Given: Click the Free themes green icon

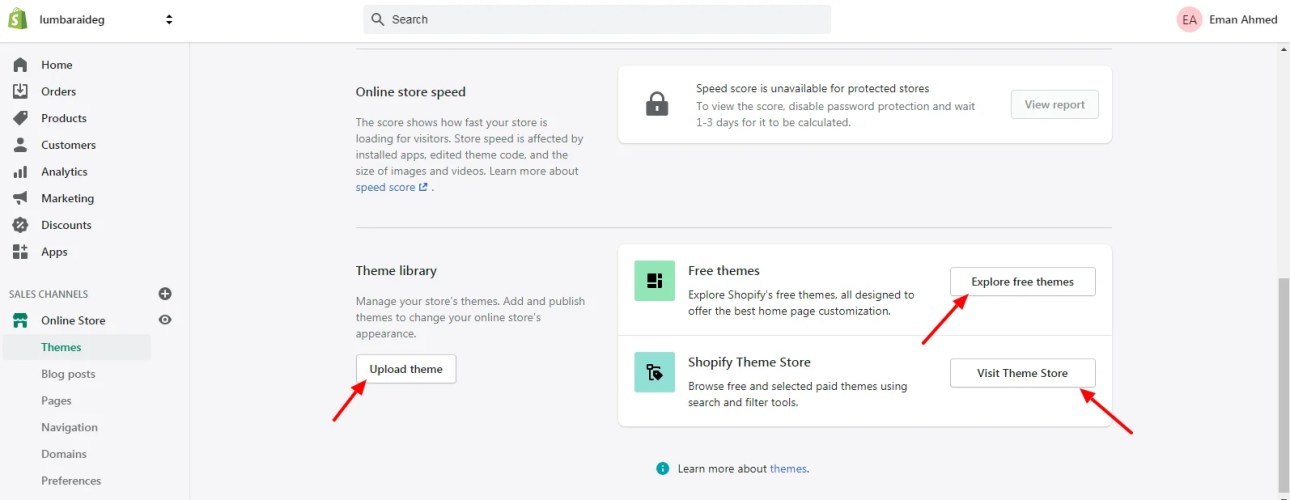Looking at the screenshot, I should 654,281.
